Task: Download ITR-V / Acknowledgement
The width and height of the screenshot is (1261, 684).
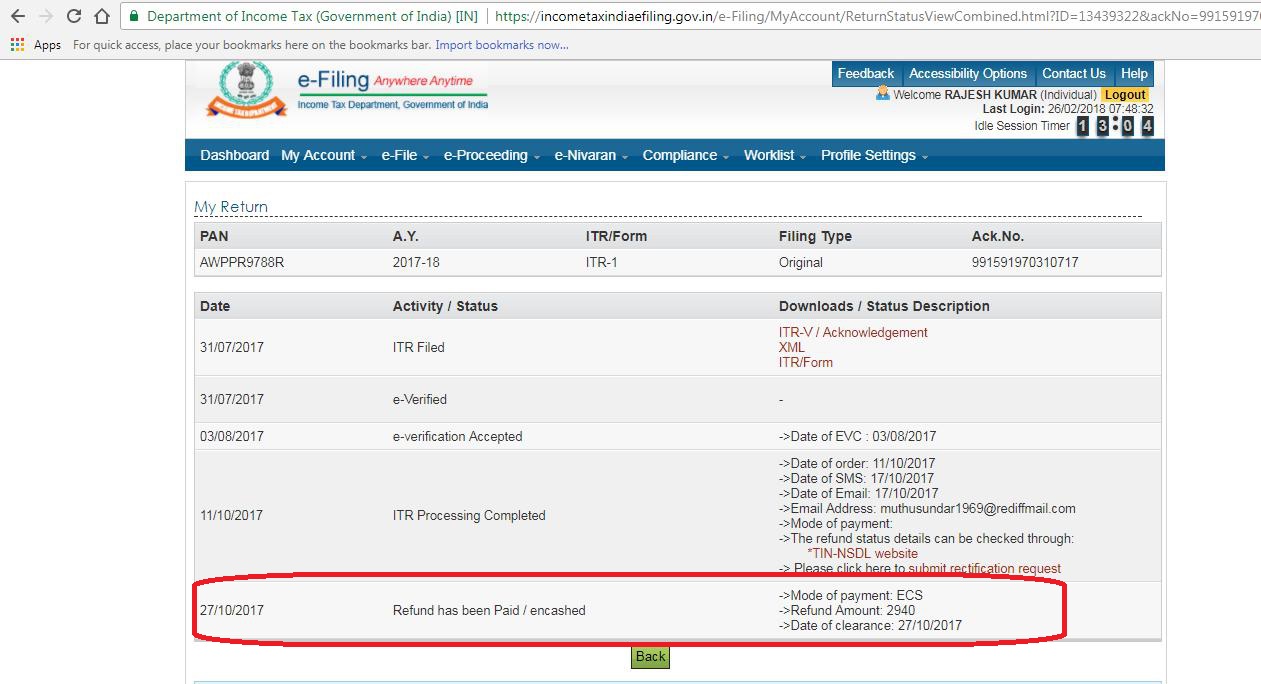Action: point(853,332)
